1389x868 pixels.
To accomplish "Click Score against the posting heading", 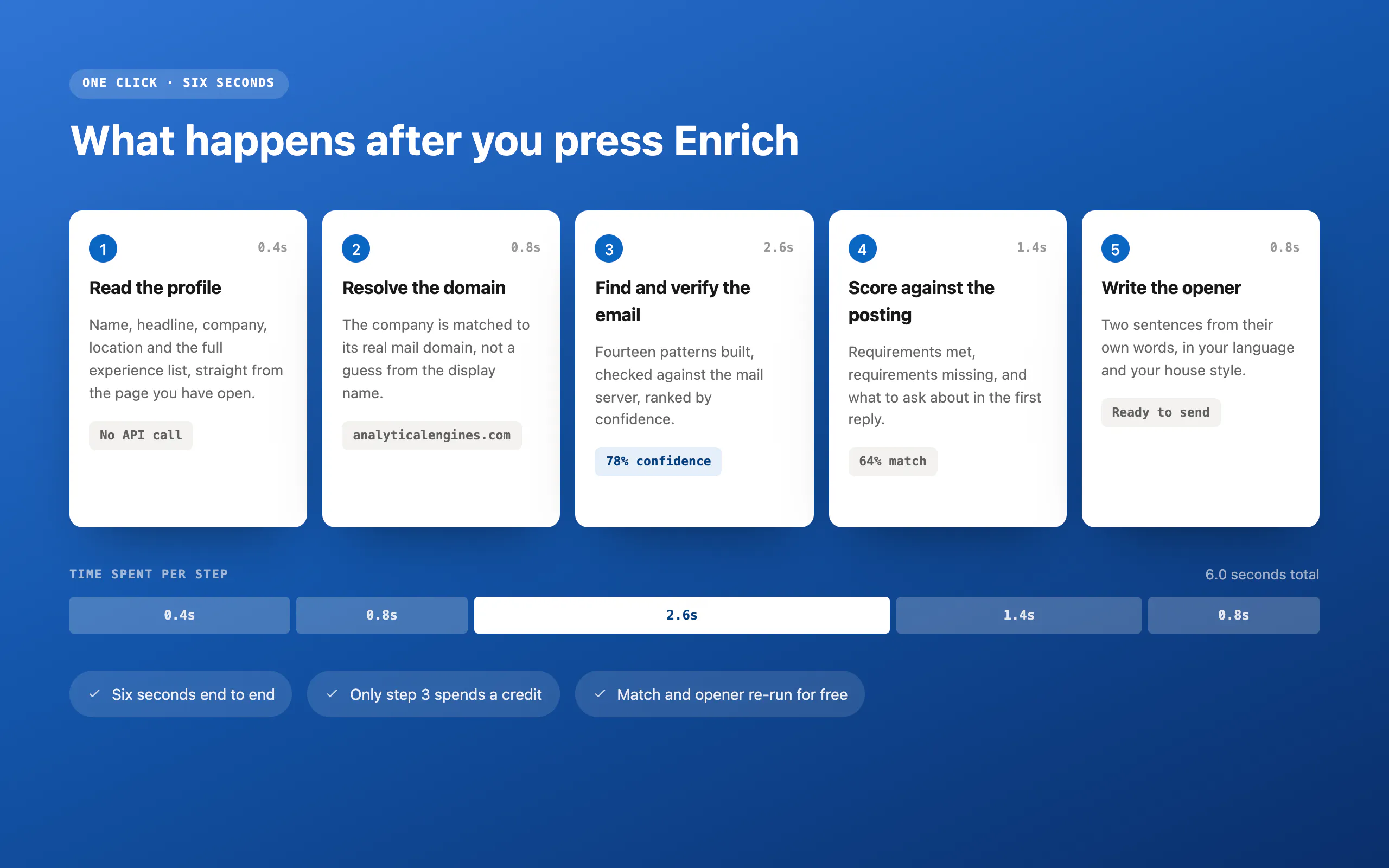I will (x=921, y=302).
